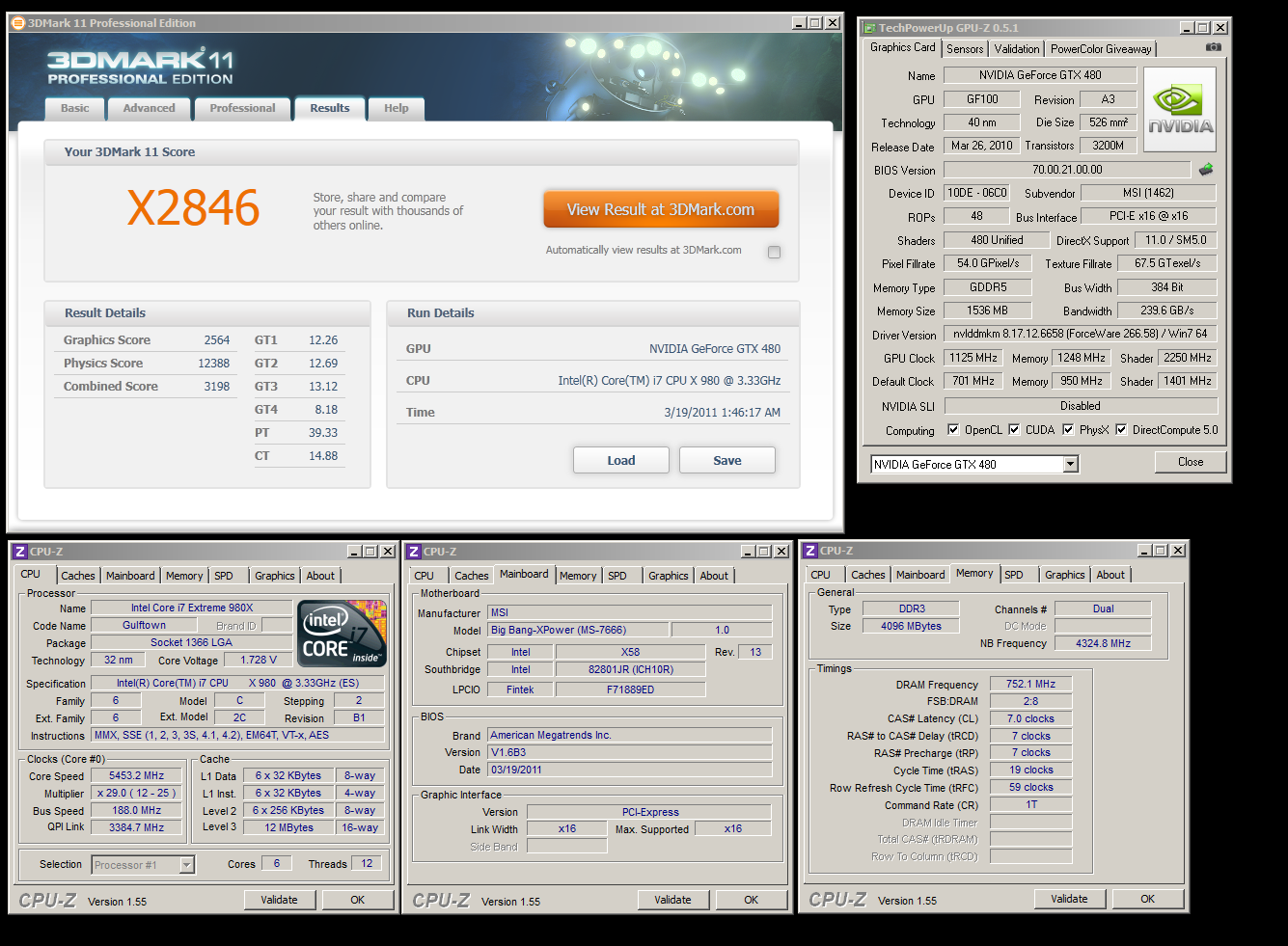Screen dimensions: 1288x946
Task: Click the GPU-Z Name field showing NVIDIA GeForce GTX 480
Action: (1040, 75)
